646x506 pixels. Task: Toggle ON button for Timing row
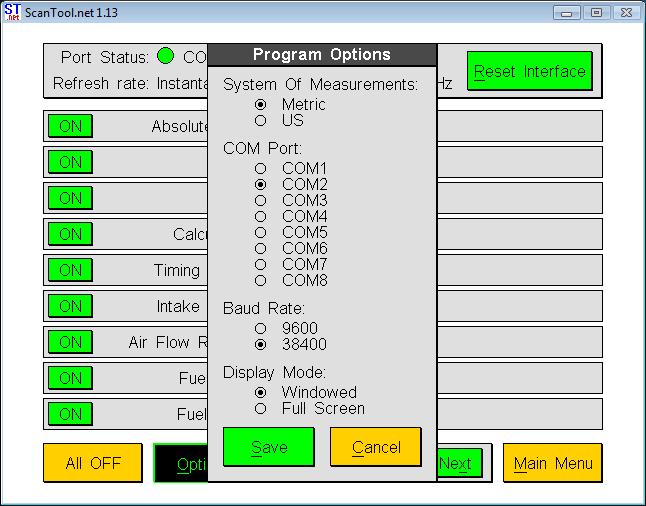click(70, 270)
